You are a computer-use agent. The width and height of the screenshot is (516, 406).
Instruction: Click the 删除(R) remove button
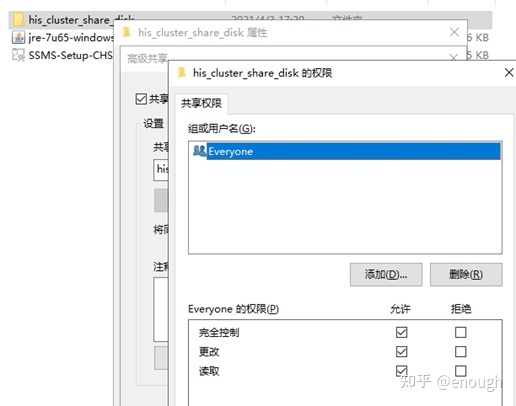(466, 275)
